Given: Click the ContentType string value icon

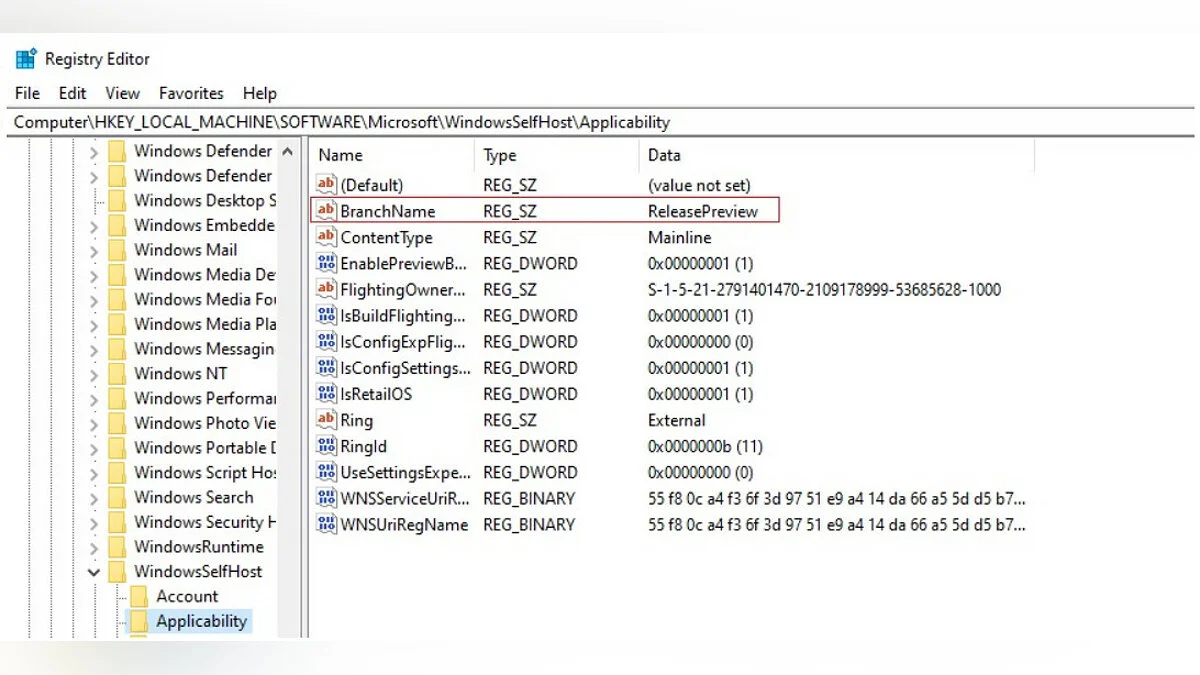Looking at the screenshot, I should [x=326, y=237].
